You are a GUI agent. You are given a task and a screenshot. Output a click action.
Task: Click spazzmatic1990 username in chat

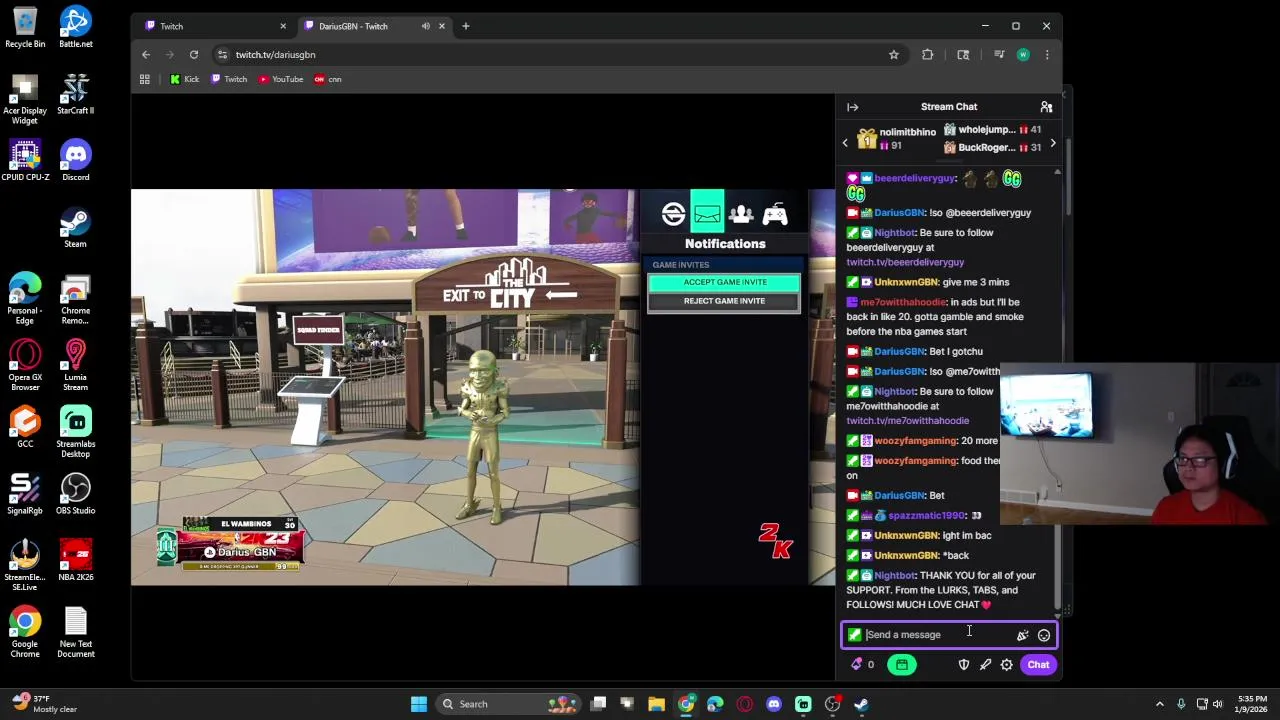pyautogui.click(x=927, y=515)
